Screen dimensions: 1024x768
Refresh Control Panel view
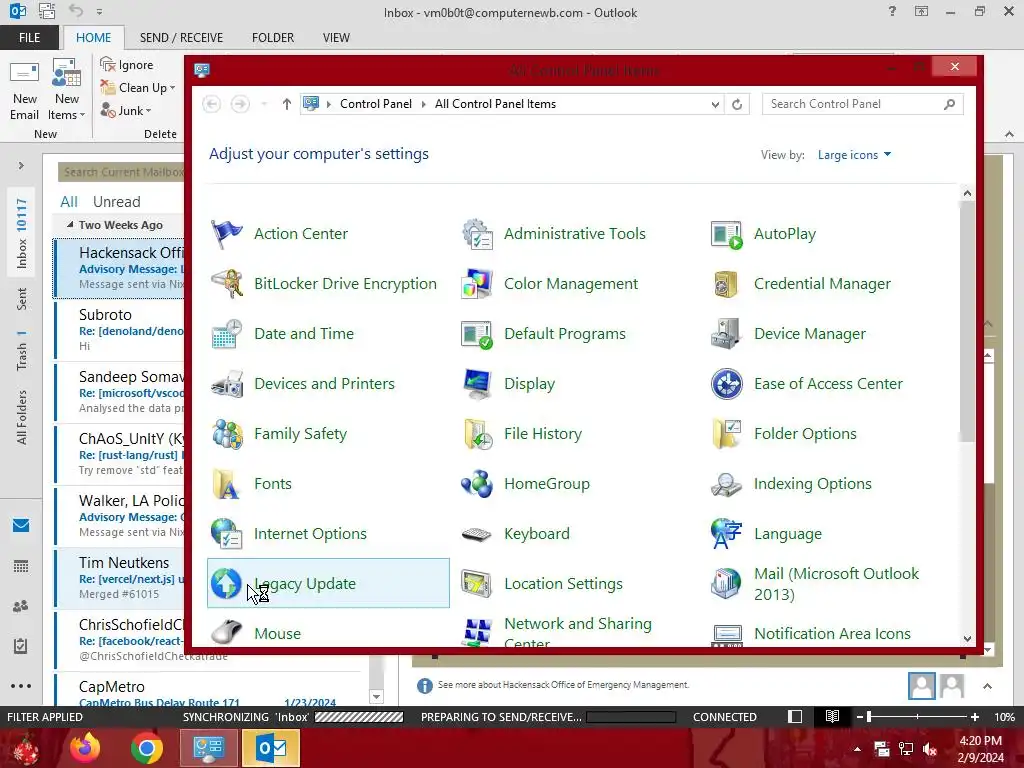[x=737, y=104]
